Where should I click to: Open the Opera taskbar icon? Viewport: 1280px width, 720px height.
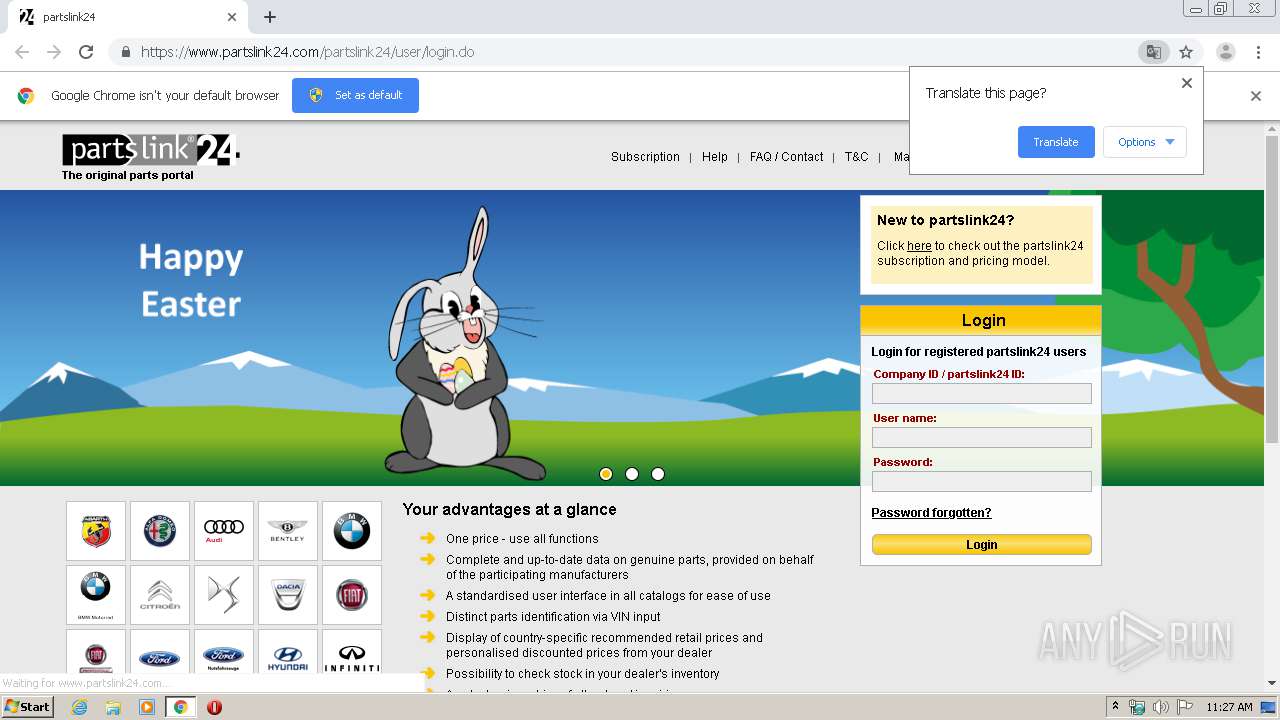(214, 707)
